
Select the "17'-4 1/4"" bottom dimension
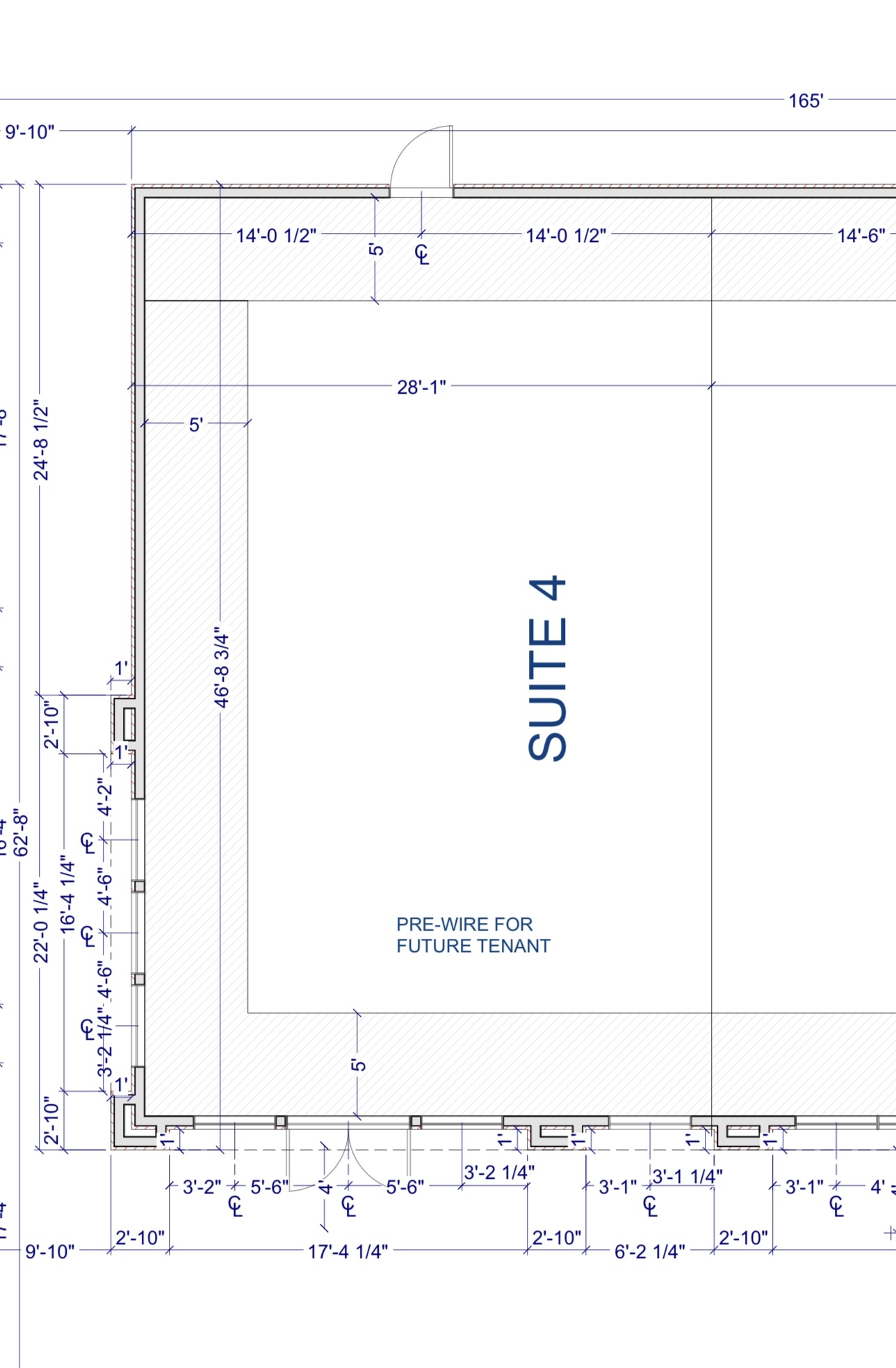point(348,1252)
